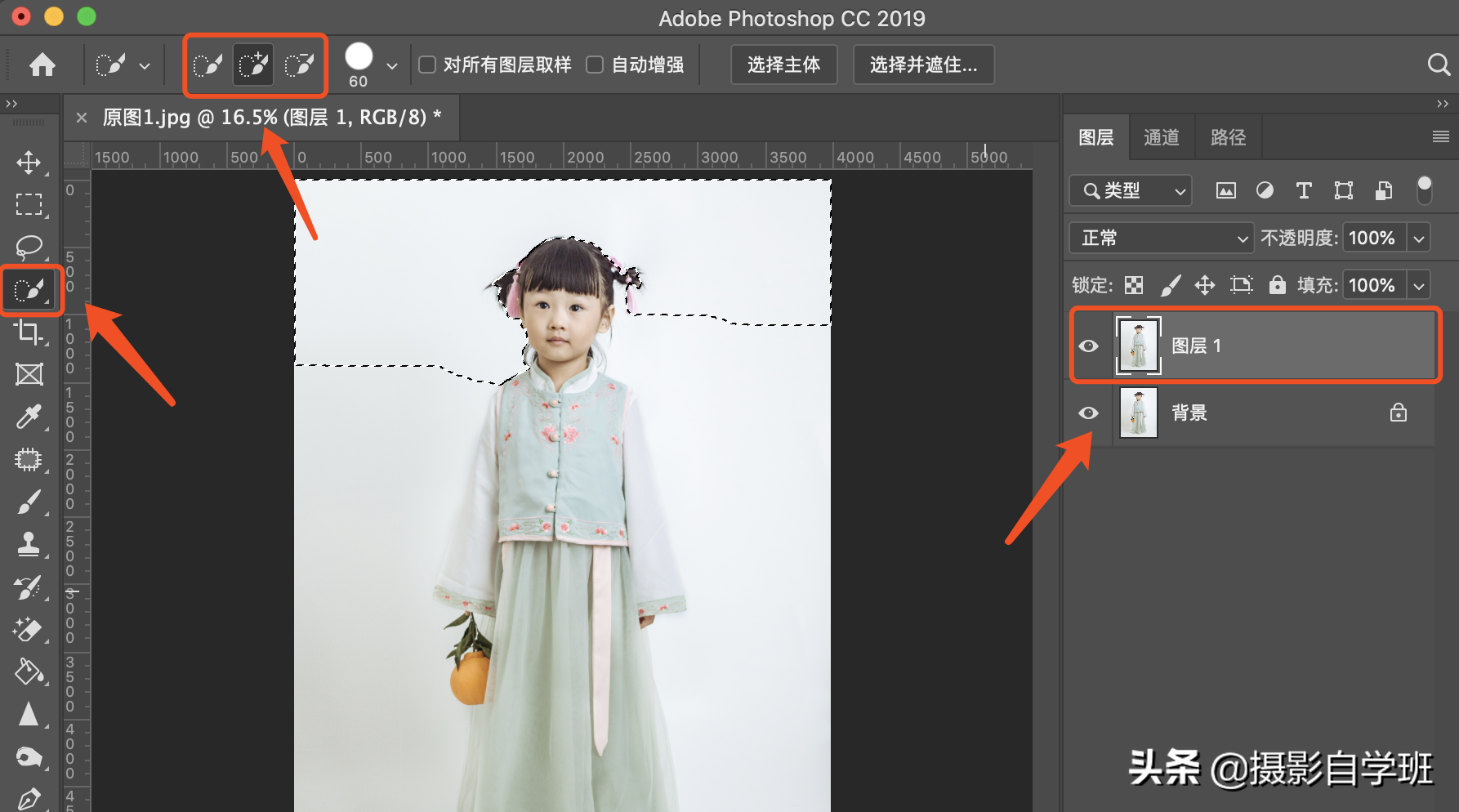Switch to the 通道 tab

pos(1162,137)
